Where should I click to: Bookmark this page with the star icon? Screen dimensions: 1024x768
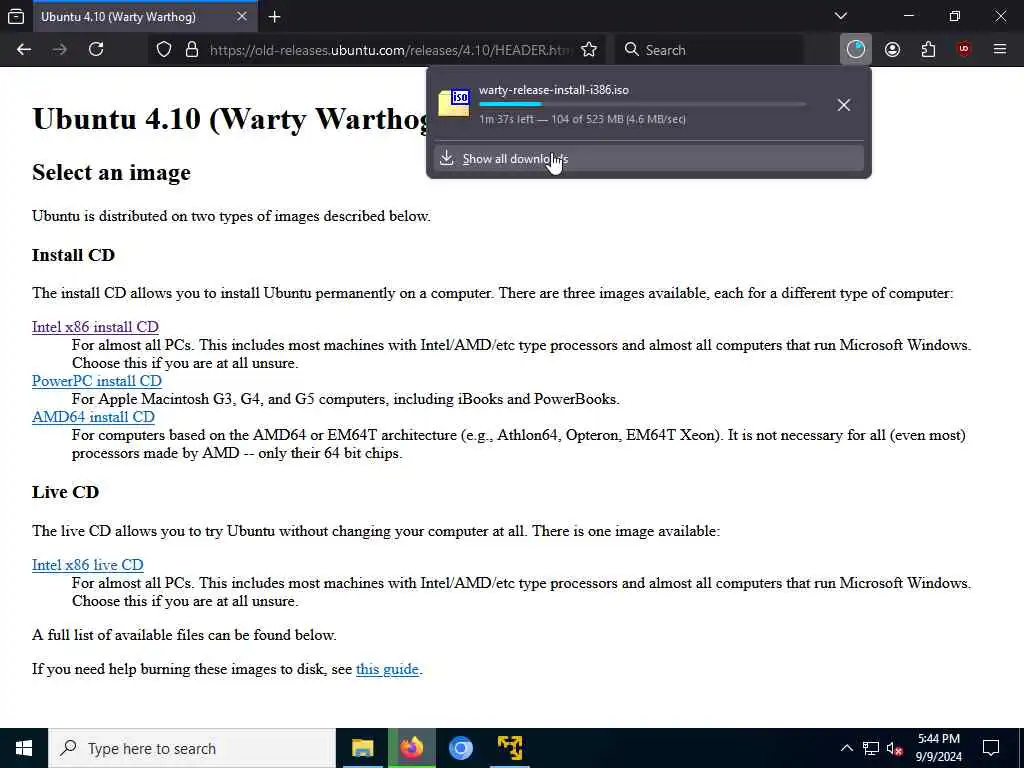point(589,50)
